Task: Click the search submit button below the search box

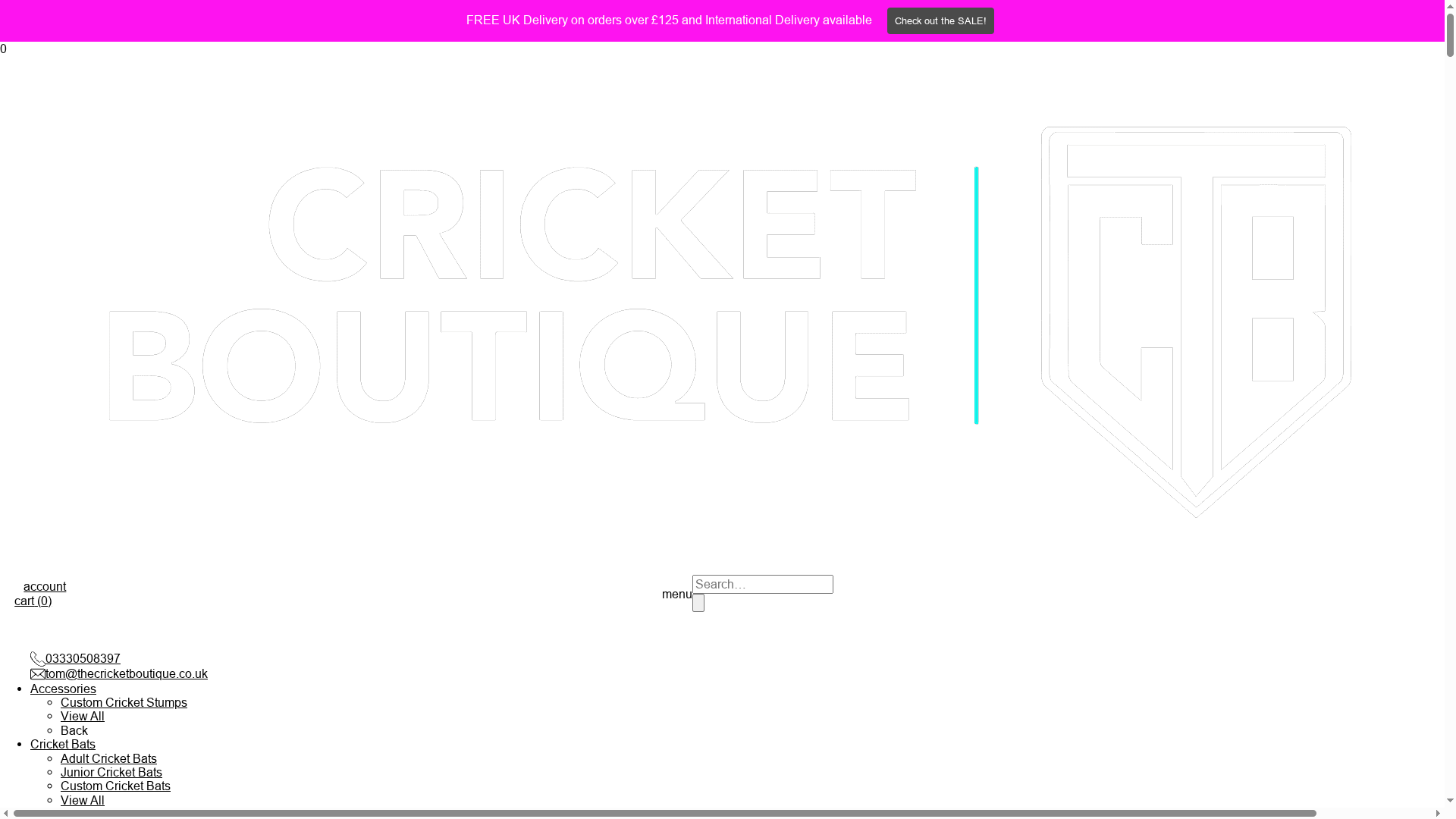Action: pos(697,602)
